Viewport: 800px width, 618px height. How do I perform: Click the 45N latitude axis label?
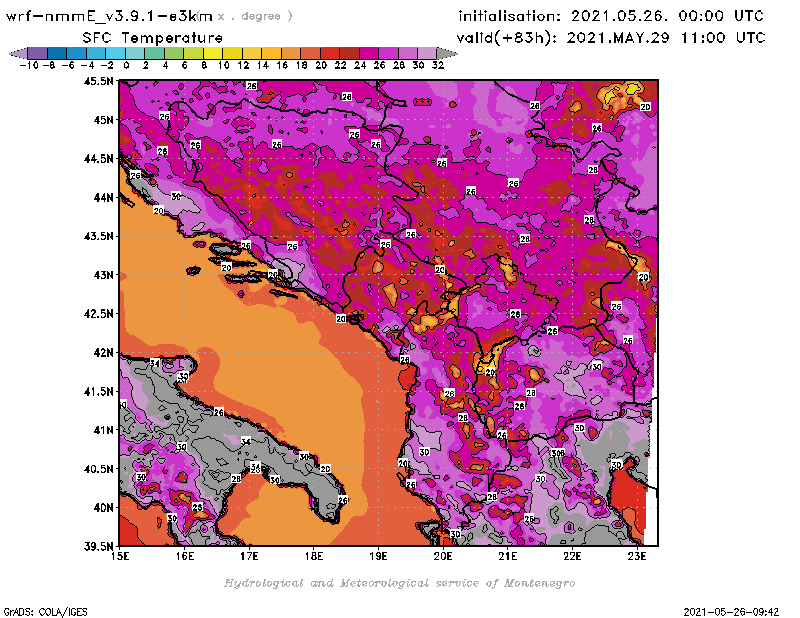pos(103,120)
